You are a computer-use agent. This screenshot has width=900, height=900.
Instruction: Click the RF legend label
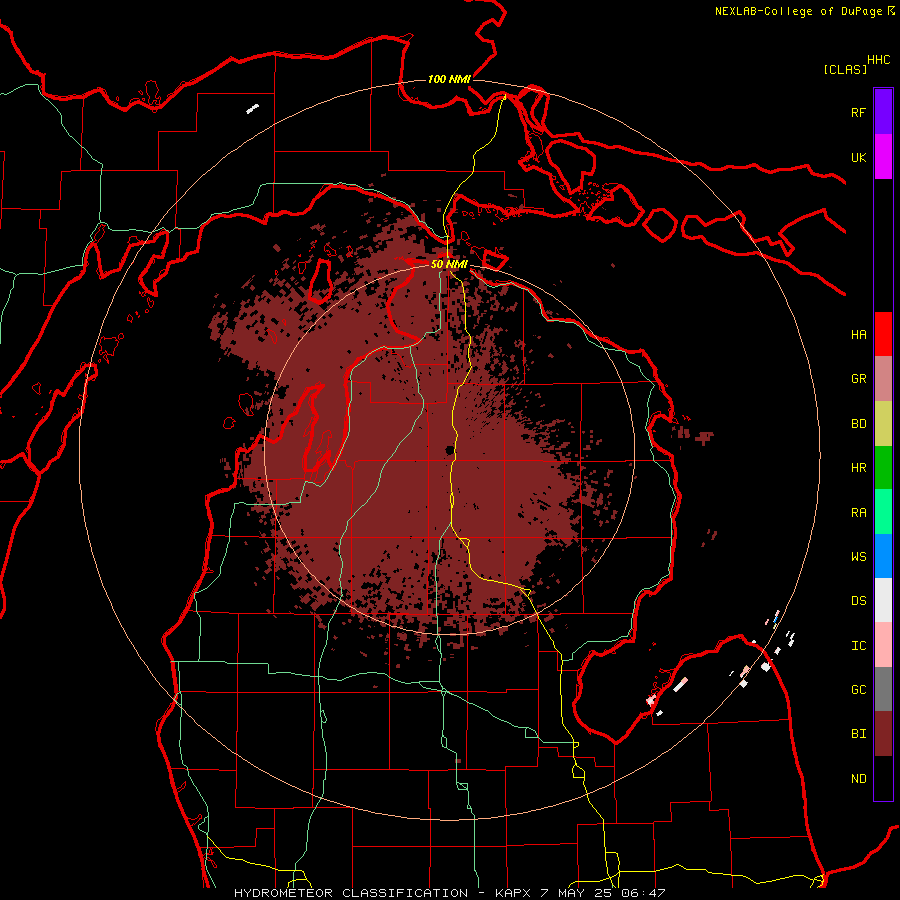(x=858, y=112)
